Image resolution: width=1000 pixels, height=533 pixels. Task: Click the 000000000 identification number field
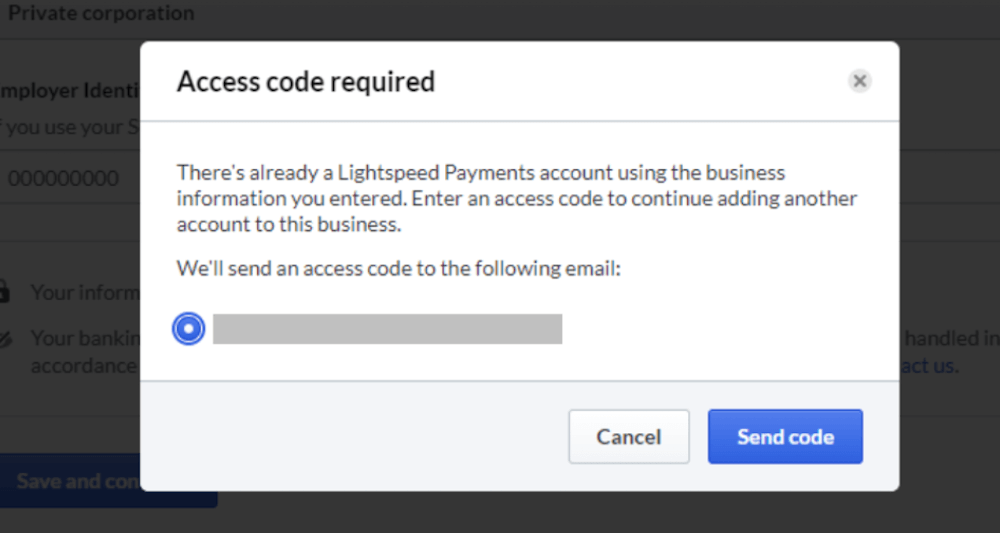coord(65,179)
